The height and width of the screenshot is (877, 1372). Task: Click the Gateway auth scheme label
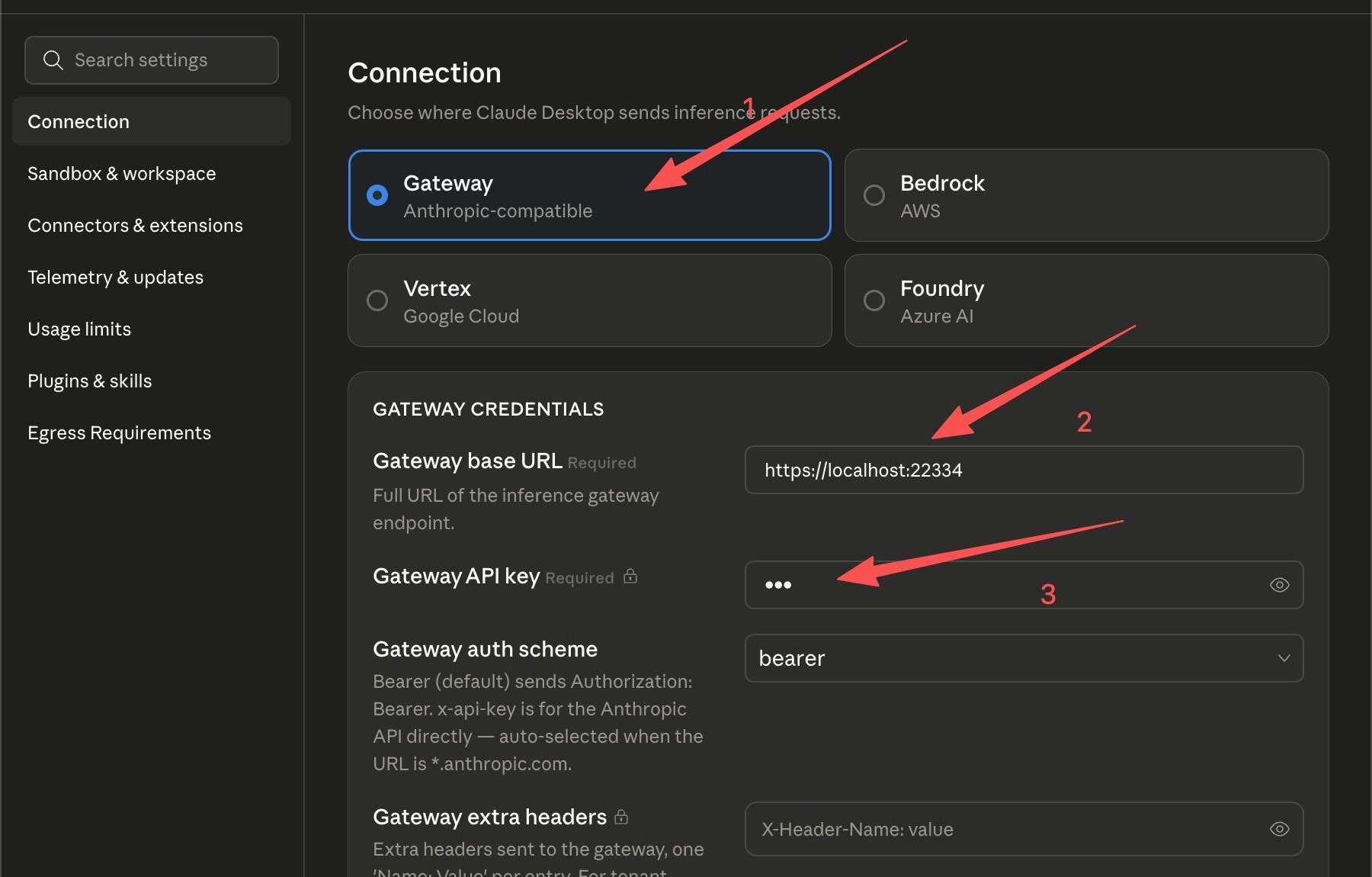pos(485,649)
